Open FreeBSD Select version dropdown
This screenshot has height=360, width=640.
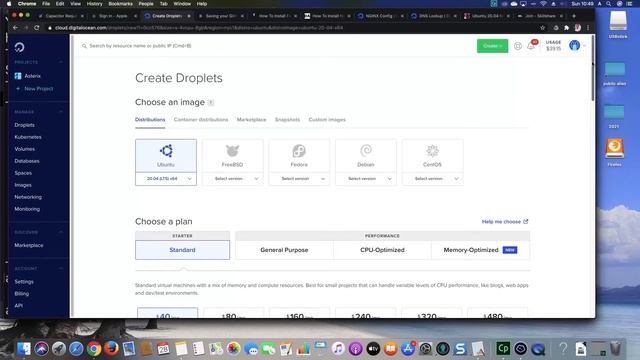[x=232, y=179]
